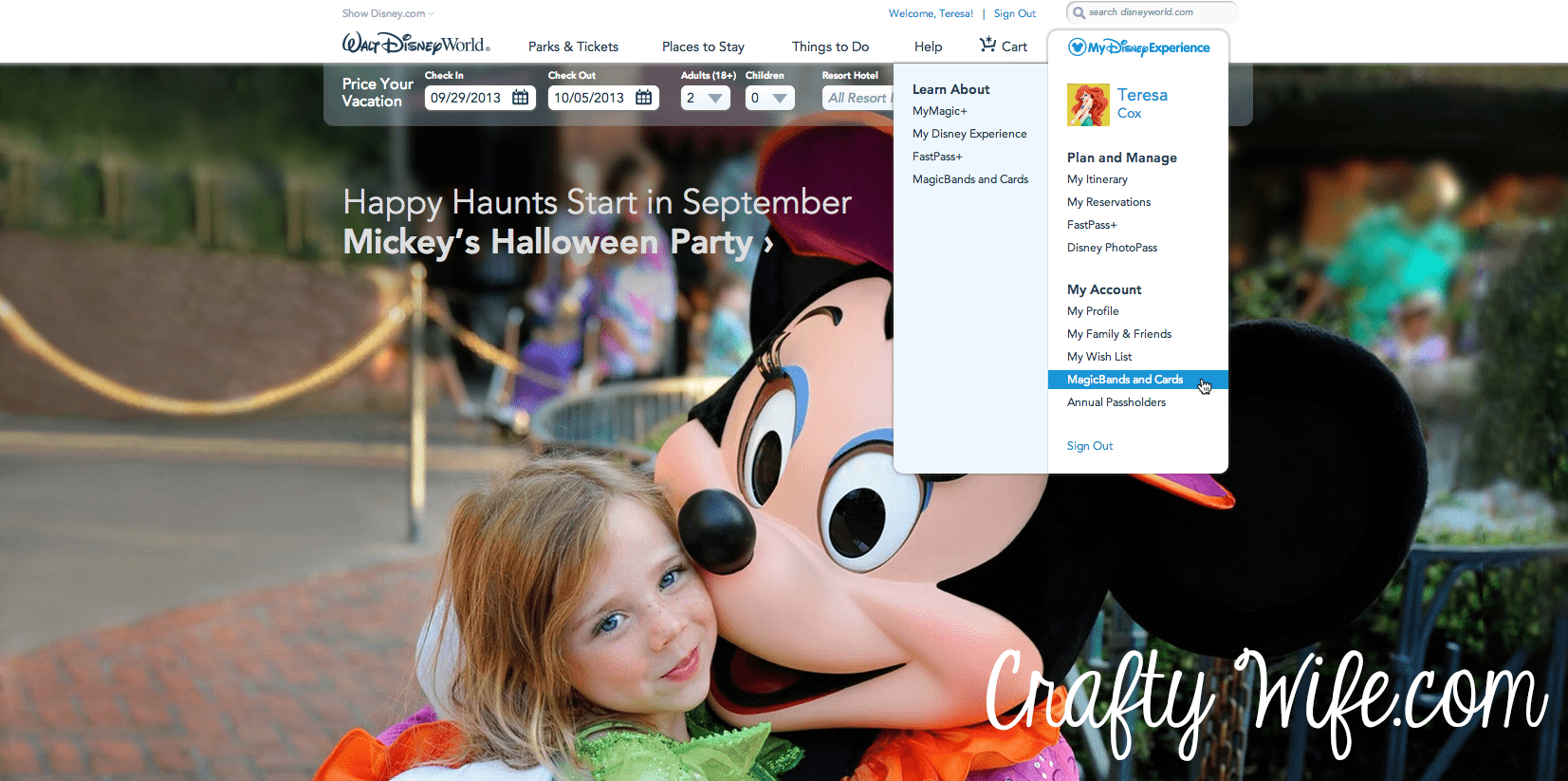Expand the Adults (18+) dropdown
Image resolution: width=1568 pixels, height=781 pixels.
[x=705, y=98]
